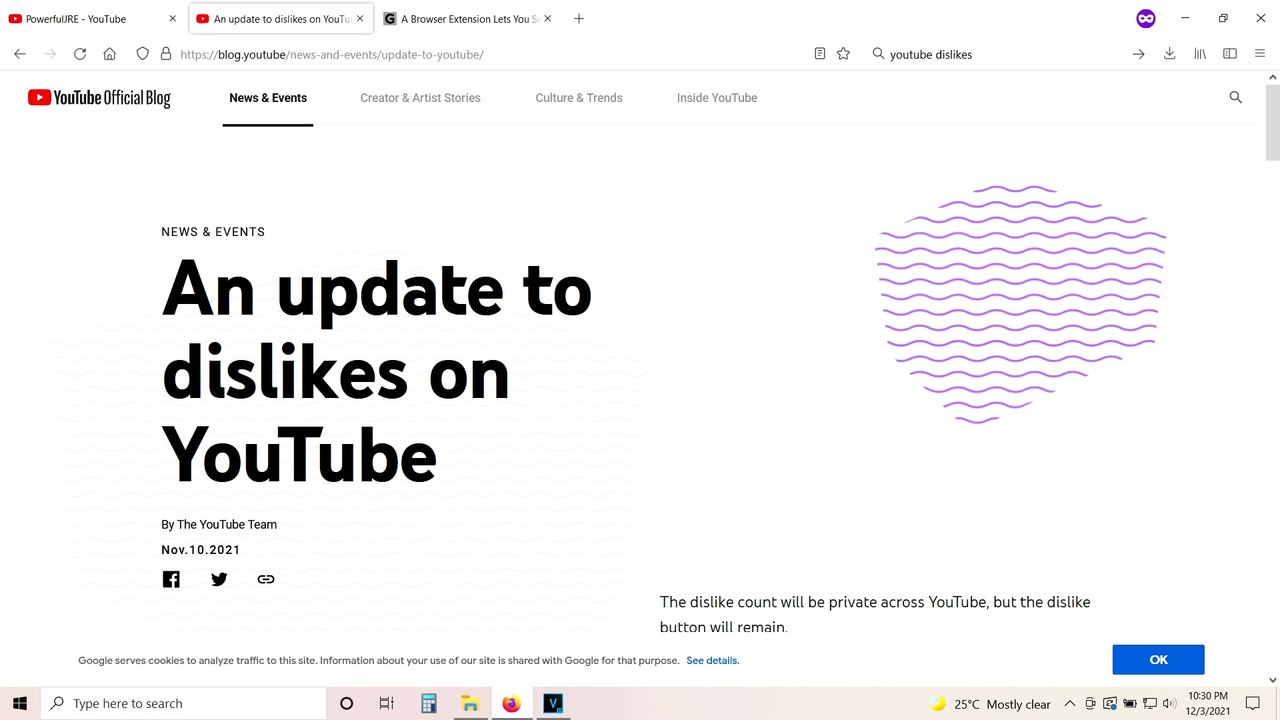The height and width of the screenshot is (720, 1280).
Task: Open File Explorer from the taskbar
Action: 471,703
